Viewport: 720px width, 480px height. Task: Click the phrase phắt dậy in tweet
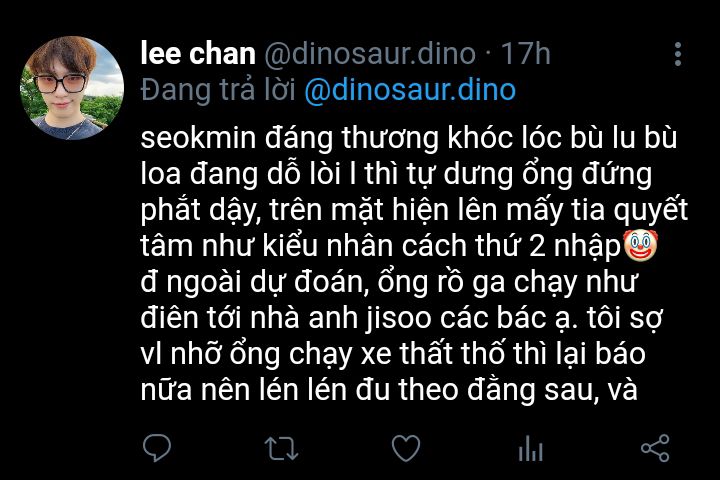pos(200,210)
